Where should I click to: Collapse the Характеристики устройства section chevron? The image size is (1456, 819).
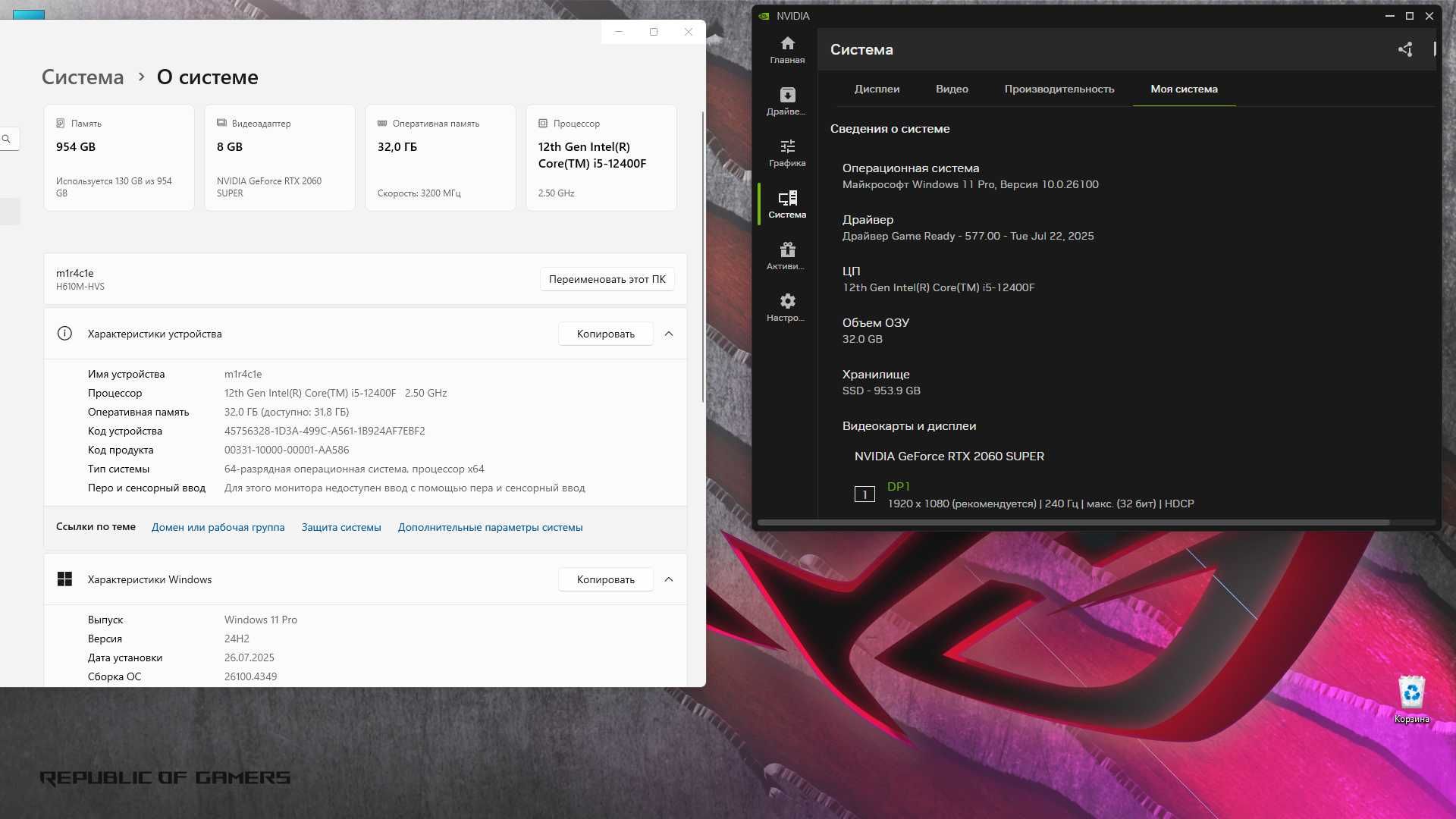(669, 334)
